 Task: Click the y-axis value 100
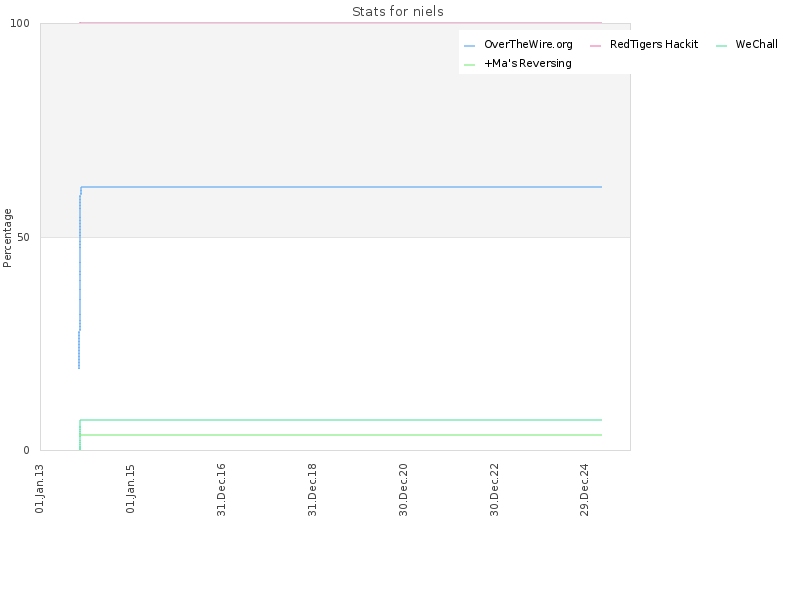tap(20, 23)
